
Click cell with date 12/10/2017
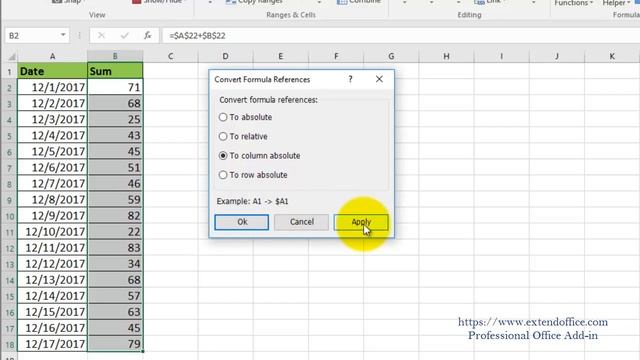[52, 231]
